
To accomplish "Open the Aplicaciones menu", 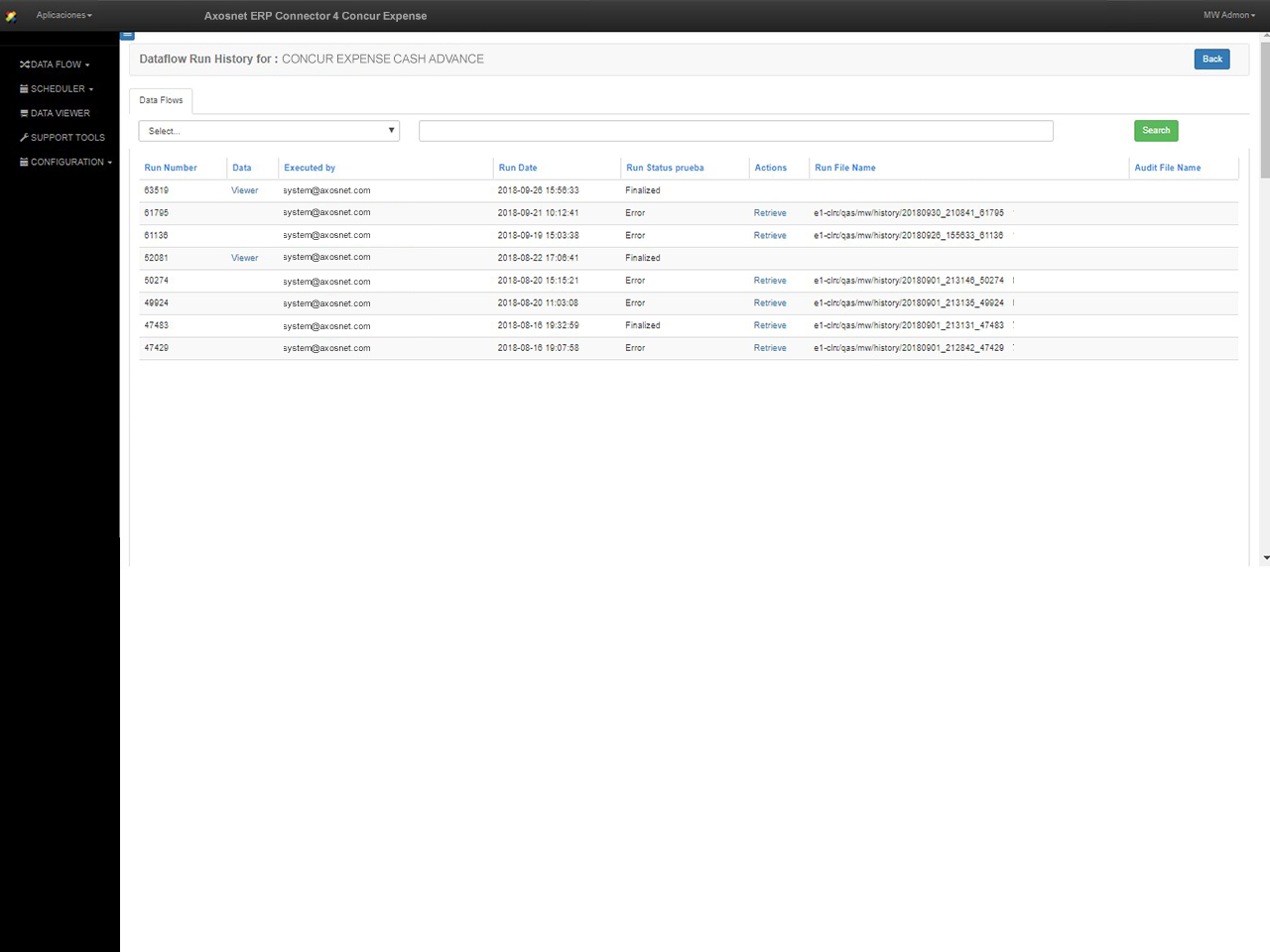I will click(x=62, y=15).
